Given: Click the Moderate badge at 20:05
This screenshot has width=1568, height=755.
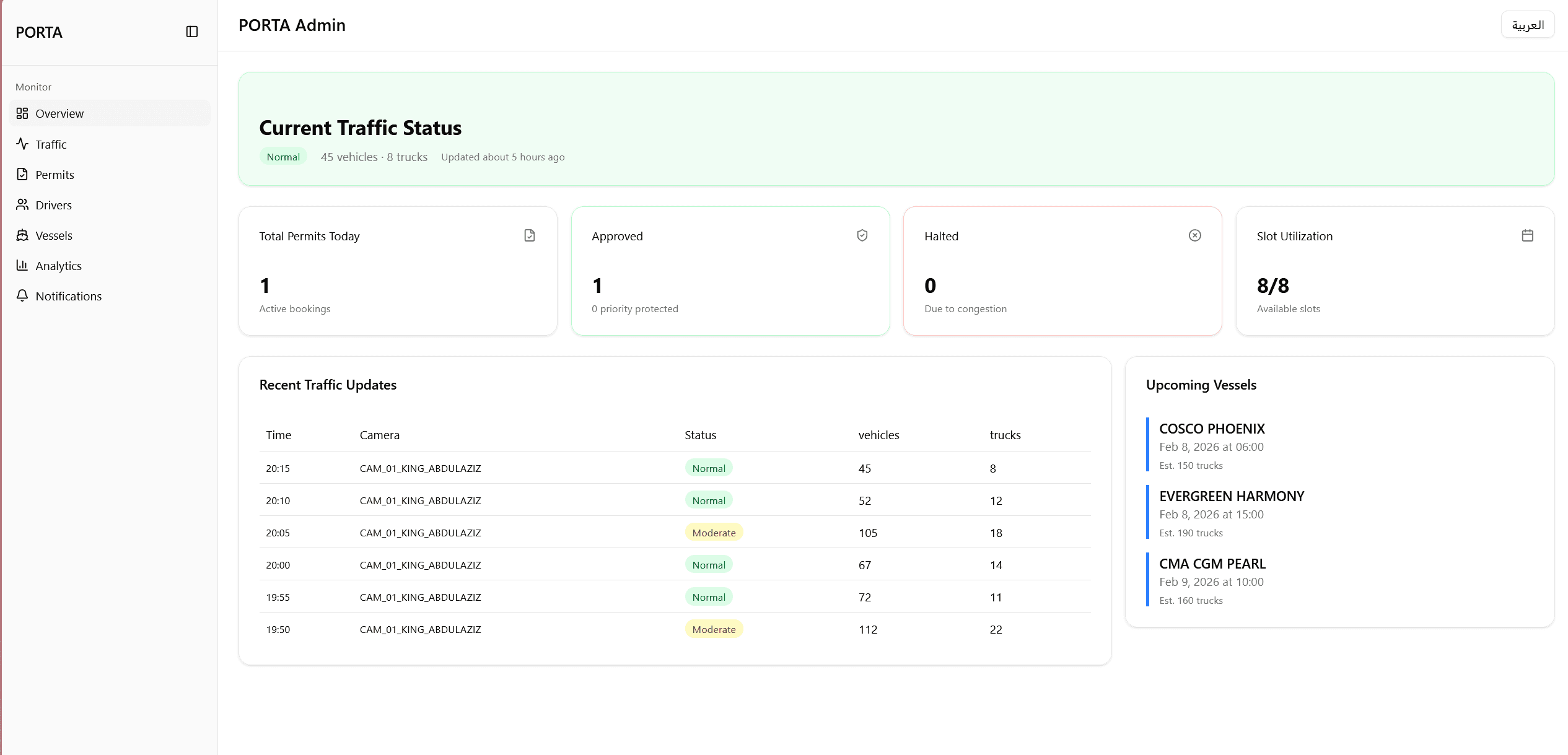Looking at the screenshot, I should [x=713, y=533].
